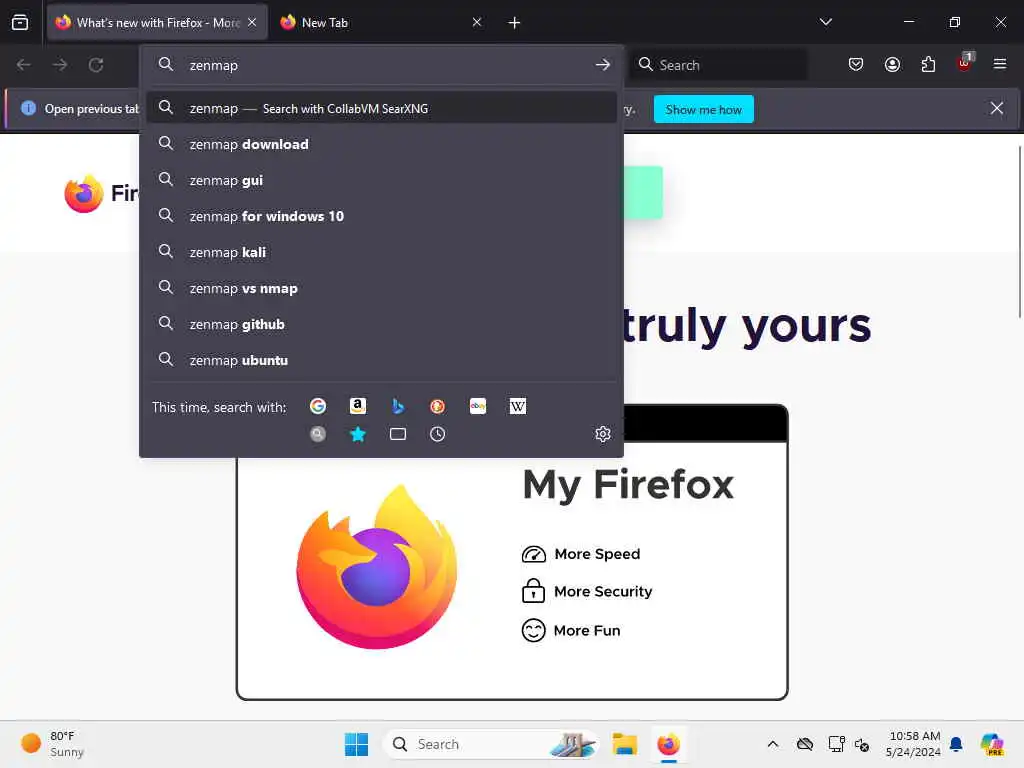Open a new tab with plus button
The width and height of the screenshot is (1024, 768).
tap(514, 23)
